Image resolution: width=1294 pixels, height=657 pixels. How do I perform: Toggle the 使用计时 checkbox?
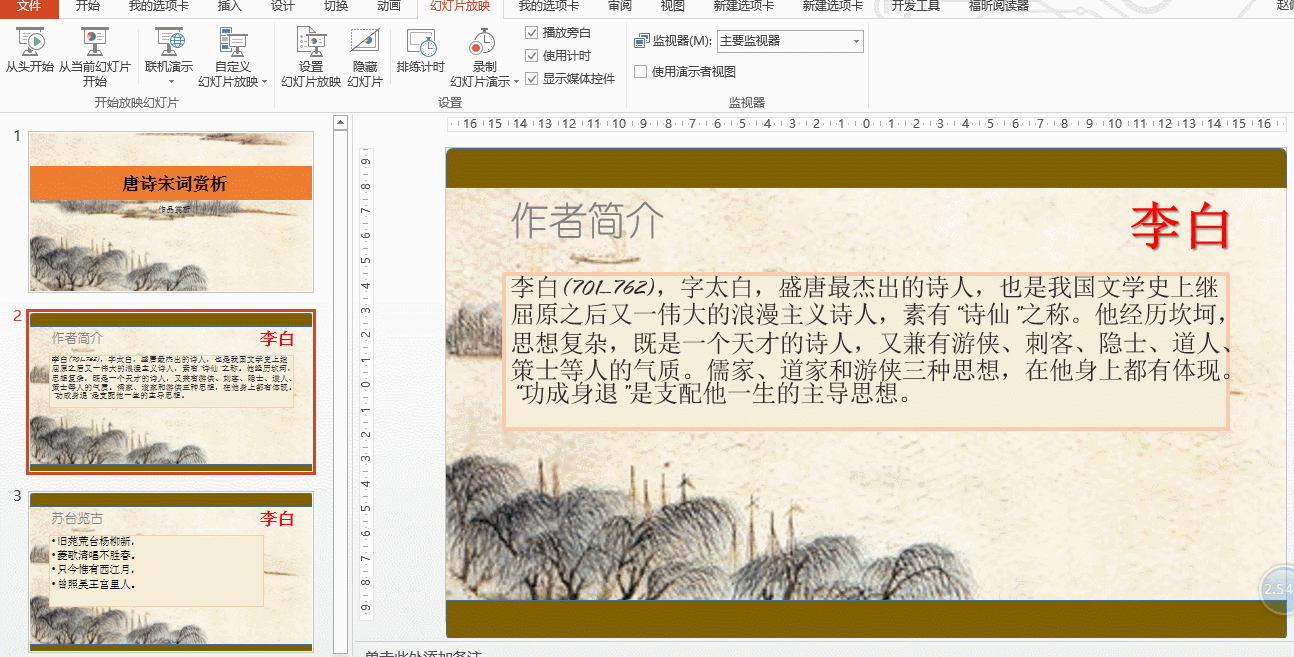click(531, 56)
